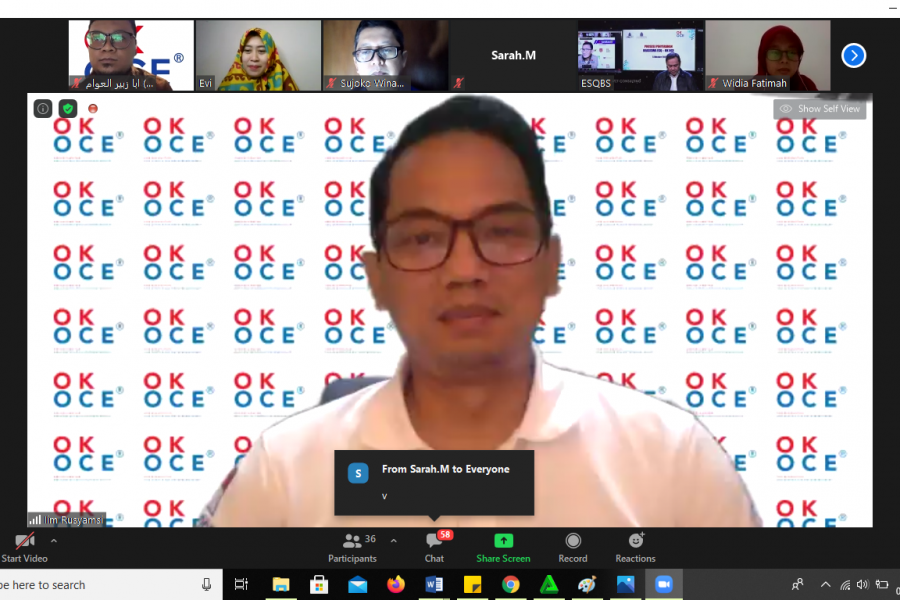
Task: Expand the arrow next to Participants
Action: click(x=393, y=540)
